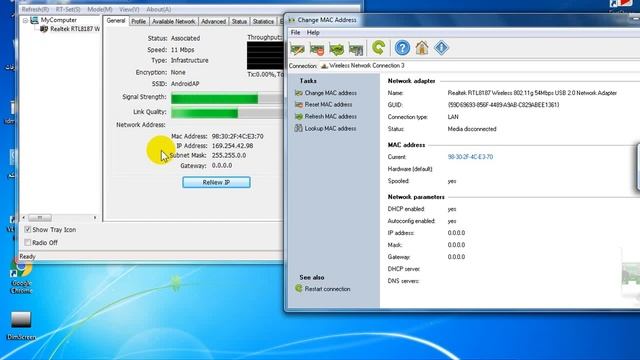Open the View(V) menu in Realtek utility

129,9
